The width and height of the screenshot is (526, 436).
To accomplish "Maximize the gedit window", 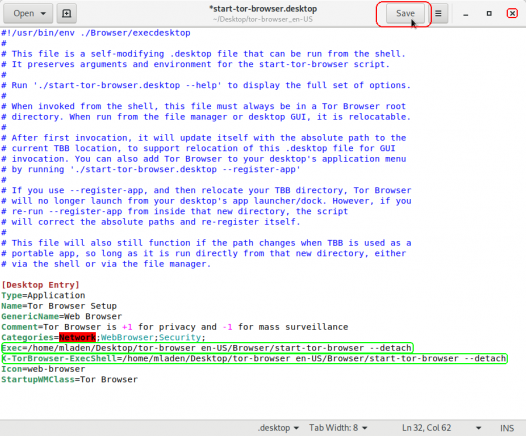I will (489, 13).
